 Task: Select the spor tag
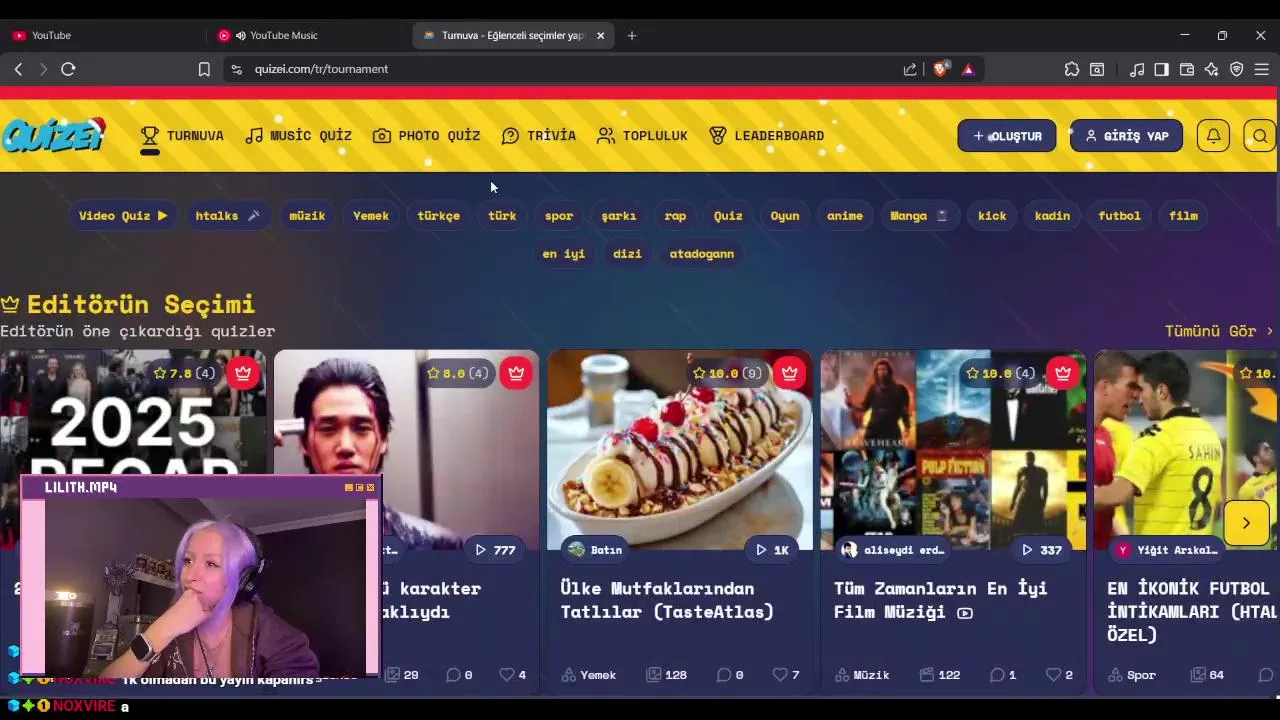coord(559,216)
